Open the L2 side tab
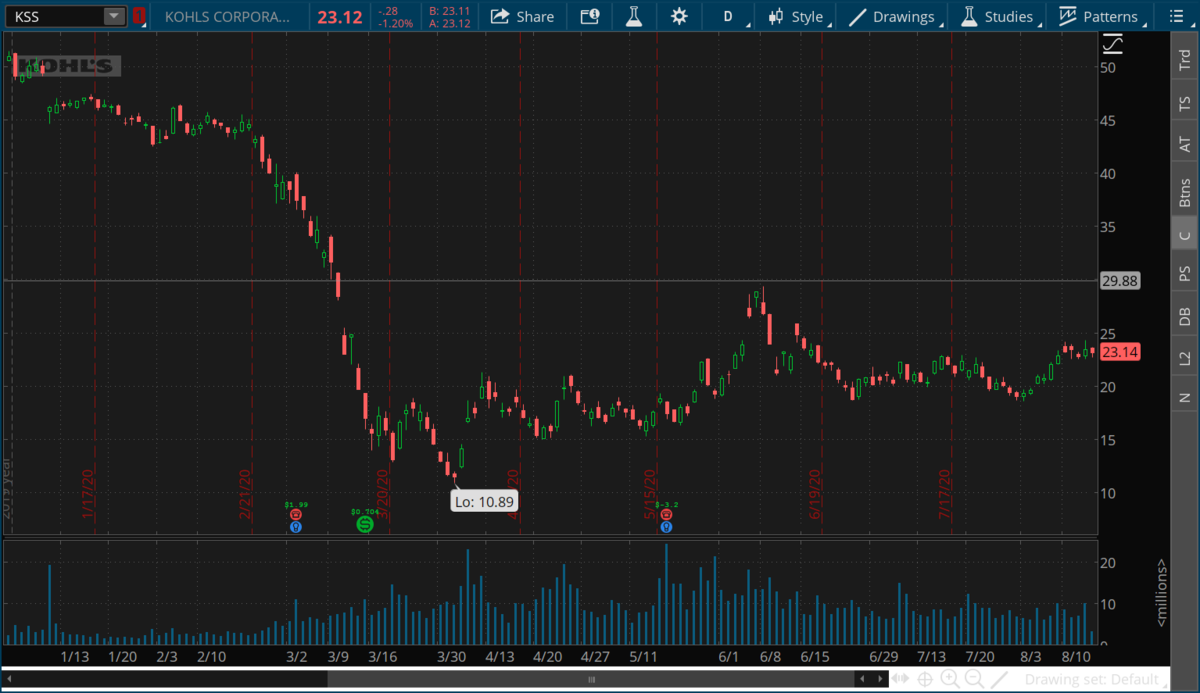The image size is (1200, 693). 1185,358
